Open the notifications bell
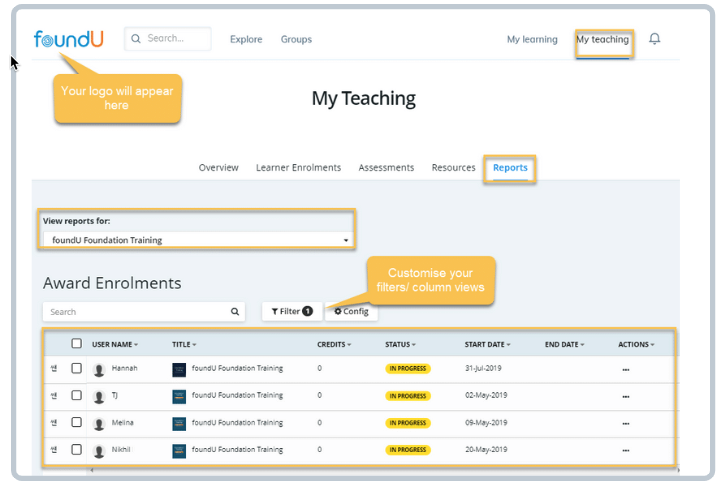Screen dimensions: 720x487 (655, 39)
